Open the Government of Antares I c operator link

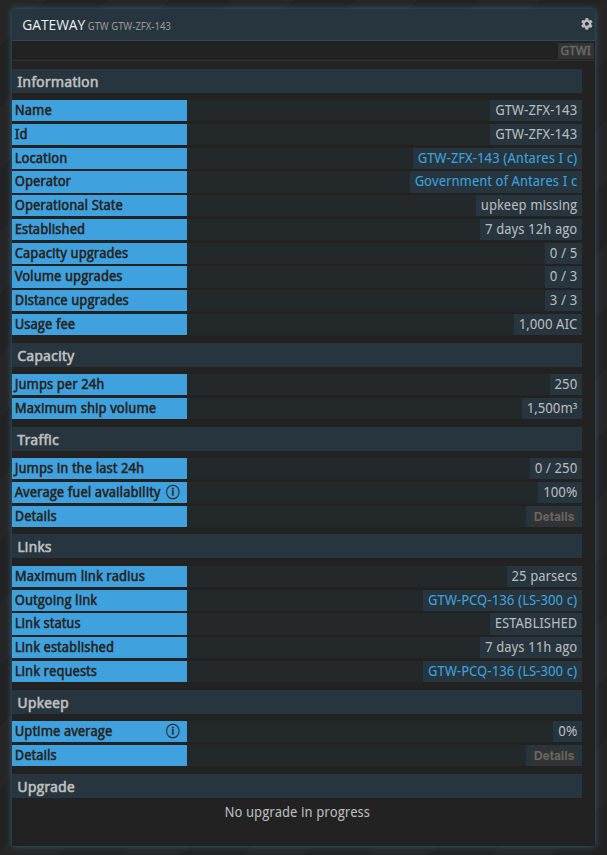[x=497, y=181]
